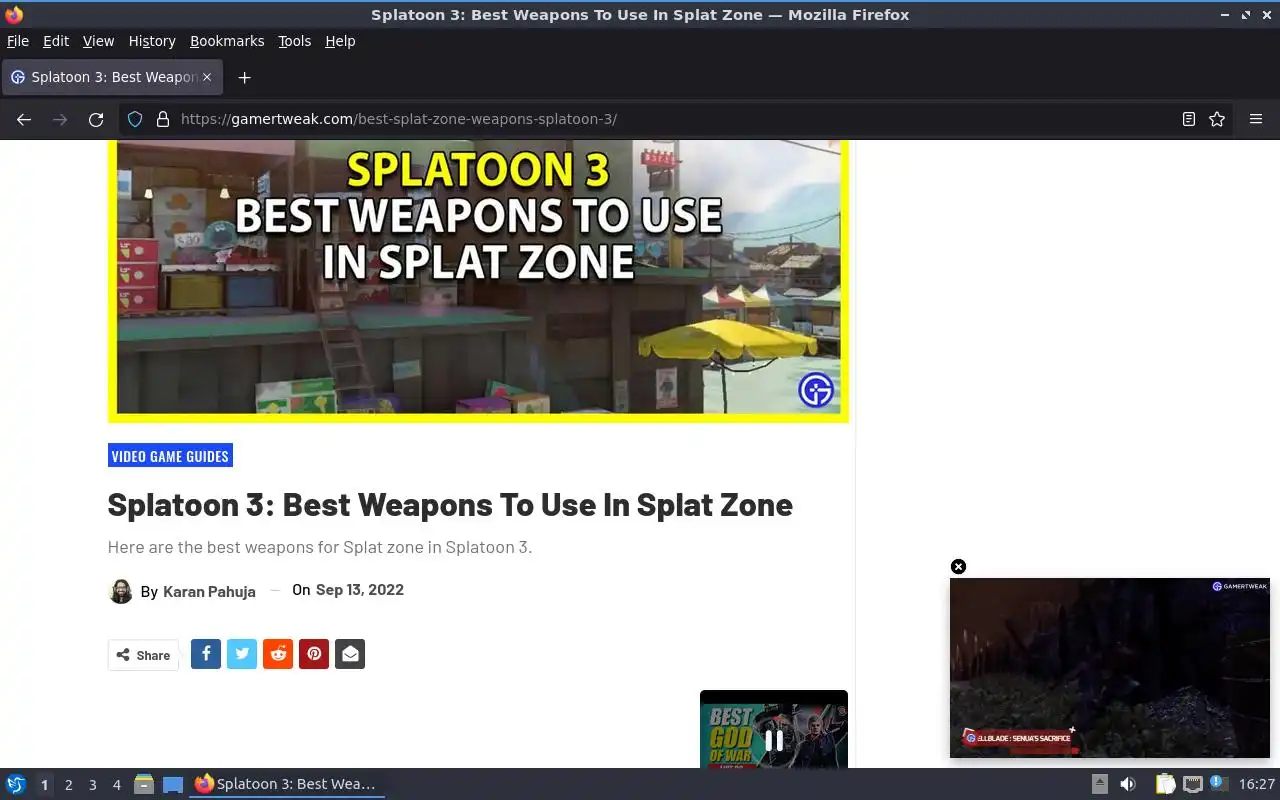Click the author avatar image
Image resolution: width=1280 pixels, height=800 pixels.
click(x=121, y=591)
